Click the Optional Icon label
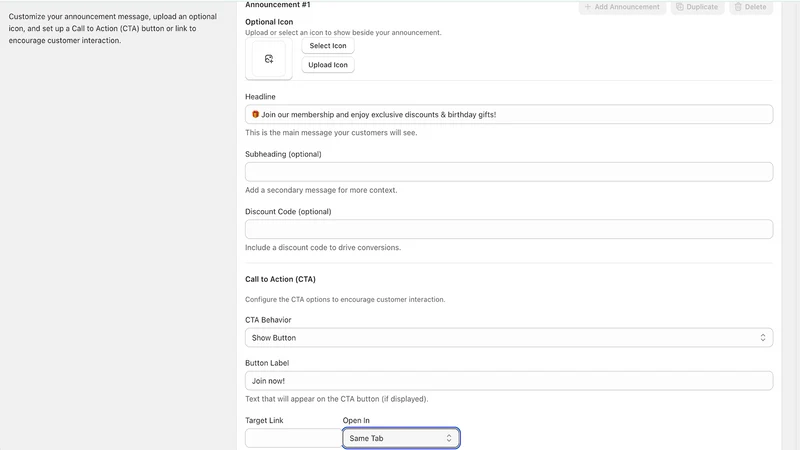 tap(269, 22)
